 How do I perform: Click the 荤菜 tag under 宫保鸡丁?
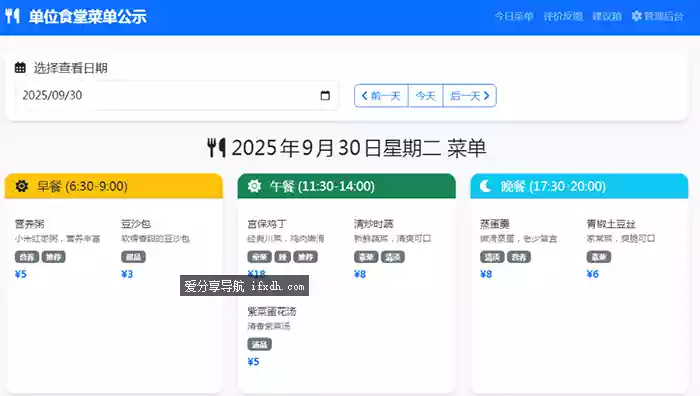(x=259, y=257)
